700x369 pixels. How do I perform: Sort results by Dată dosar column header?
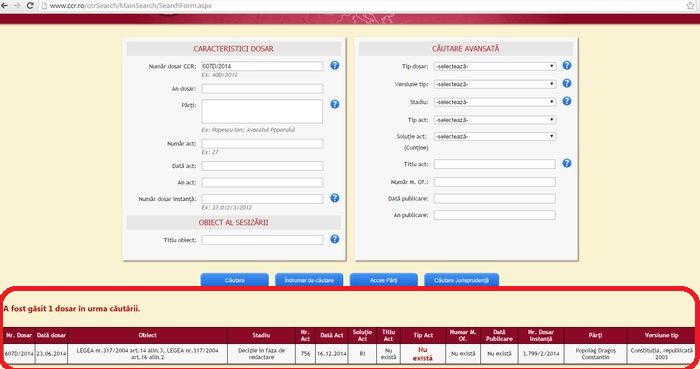point(51,335)
